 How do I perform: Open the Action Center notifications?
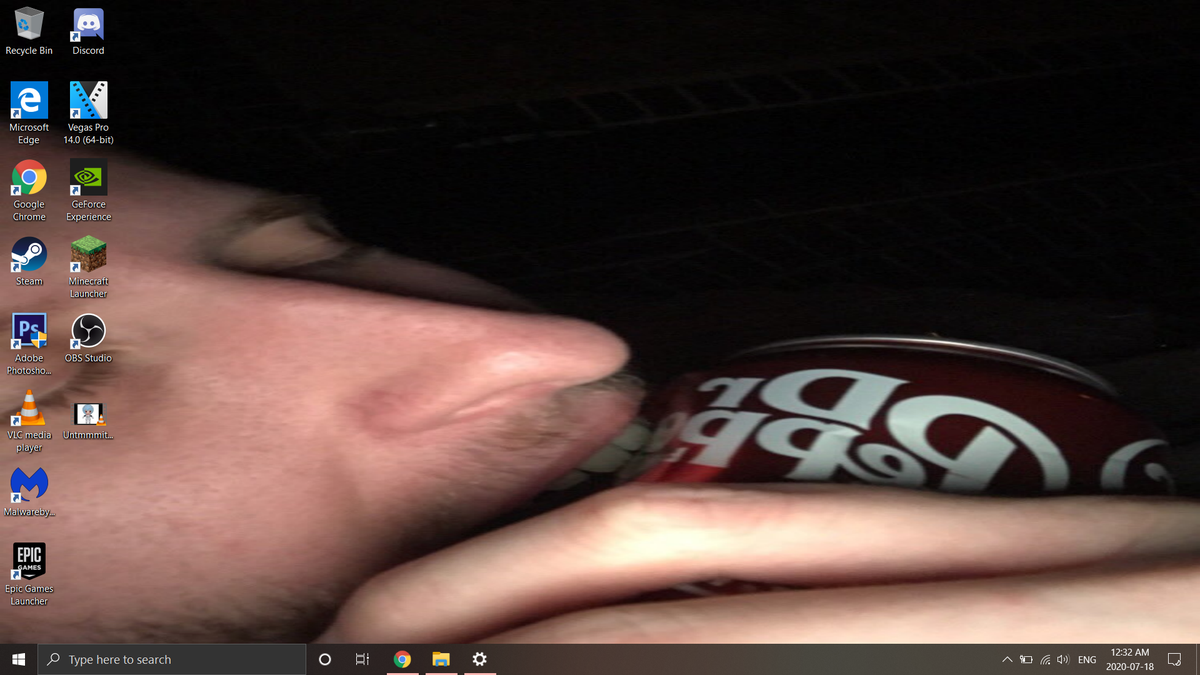tap(1175, 660)
